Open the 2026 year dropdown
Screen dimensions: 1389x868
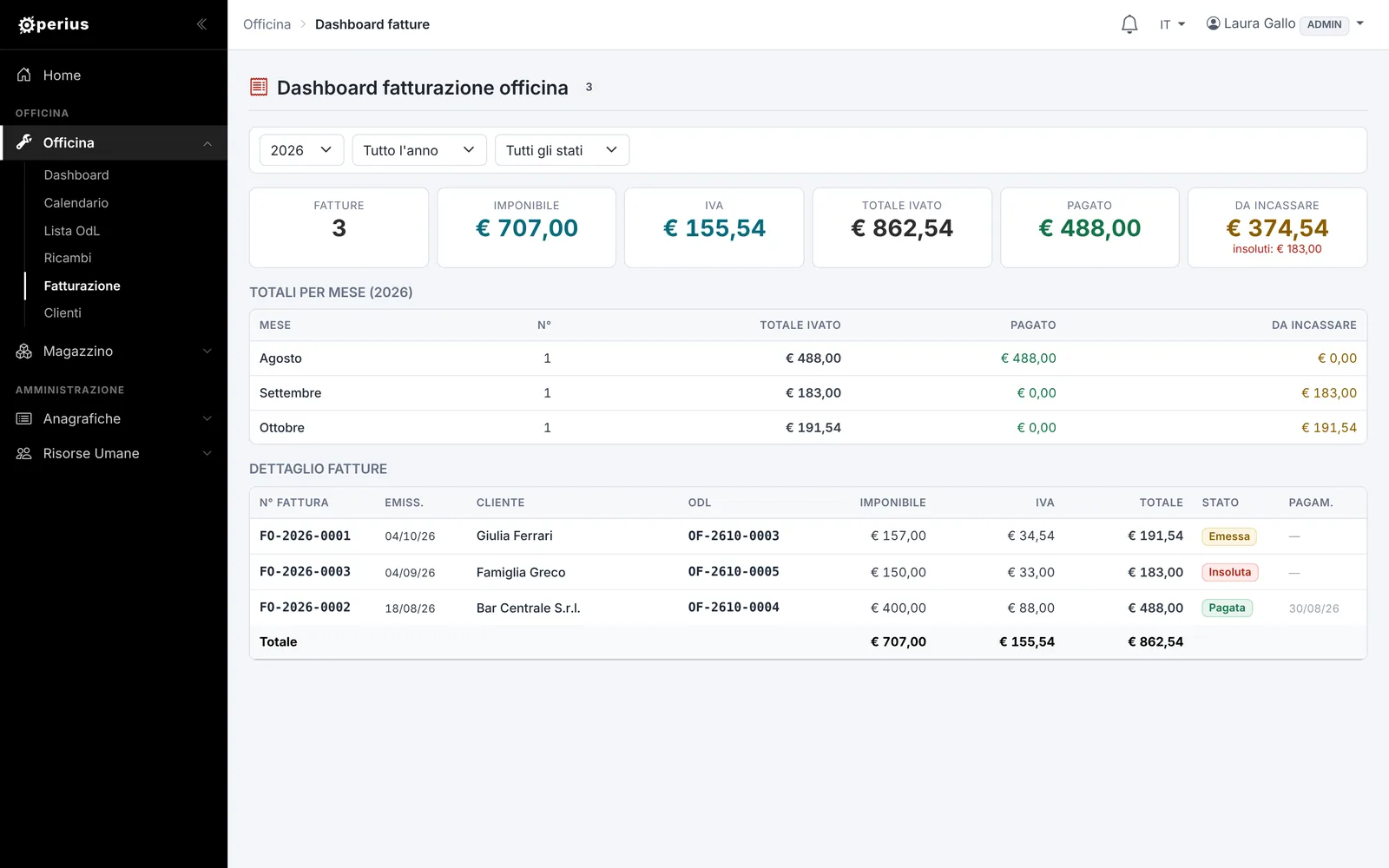pyautogui.click(x=301, y=150)
